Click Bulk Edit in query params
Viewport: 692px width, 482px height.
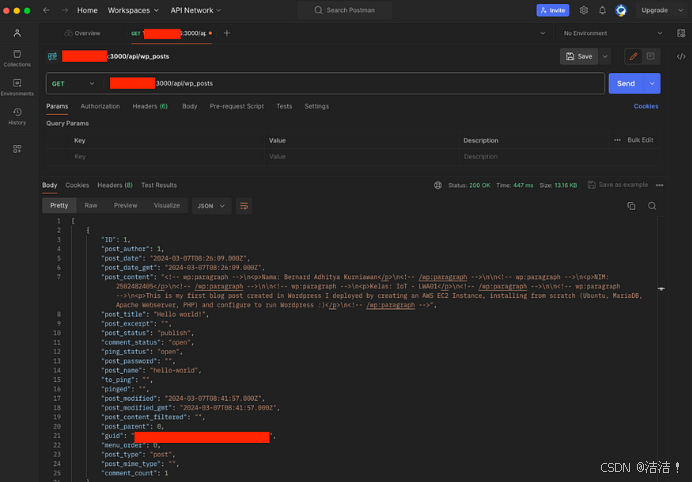tap(640, 140)
